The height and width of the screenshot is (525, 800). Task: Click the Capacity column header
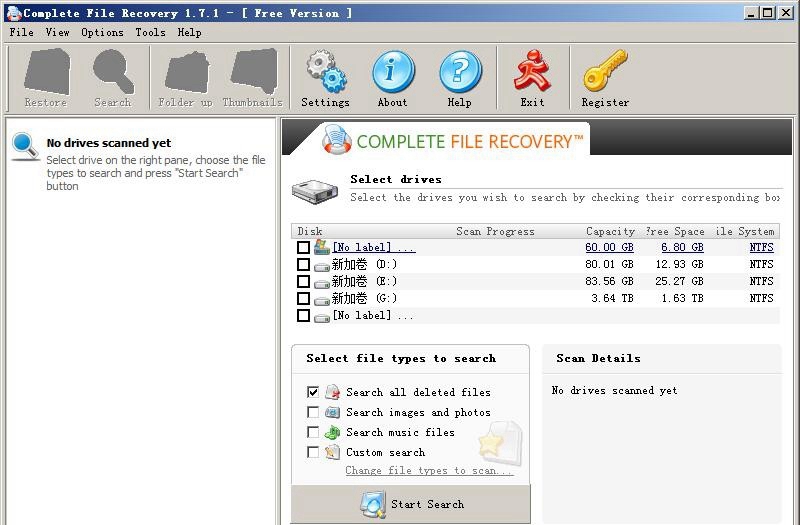pyautogui.click(x=611, y=231)
